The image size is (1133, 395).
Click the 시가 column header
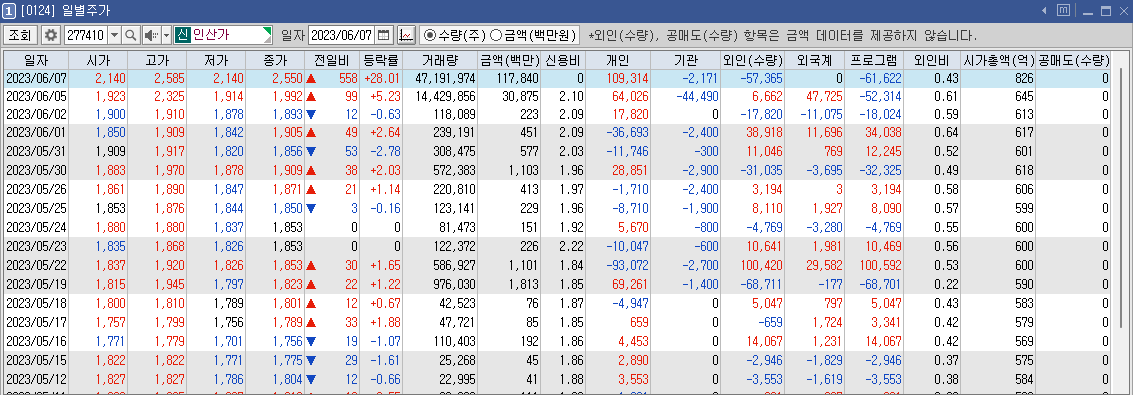98,61
